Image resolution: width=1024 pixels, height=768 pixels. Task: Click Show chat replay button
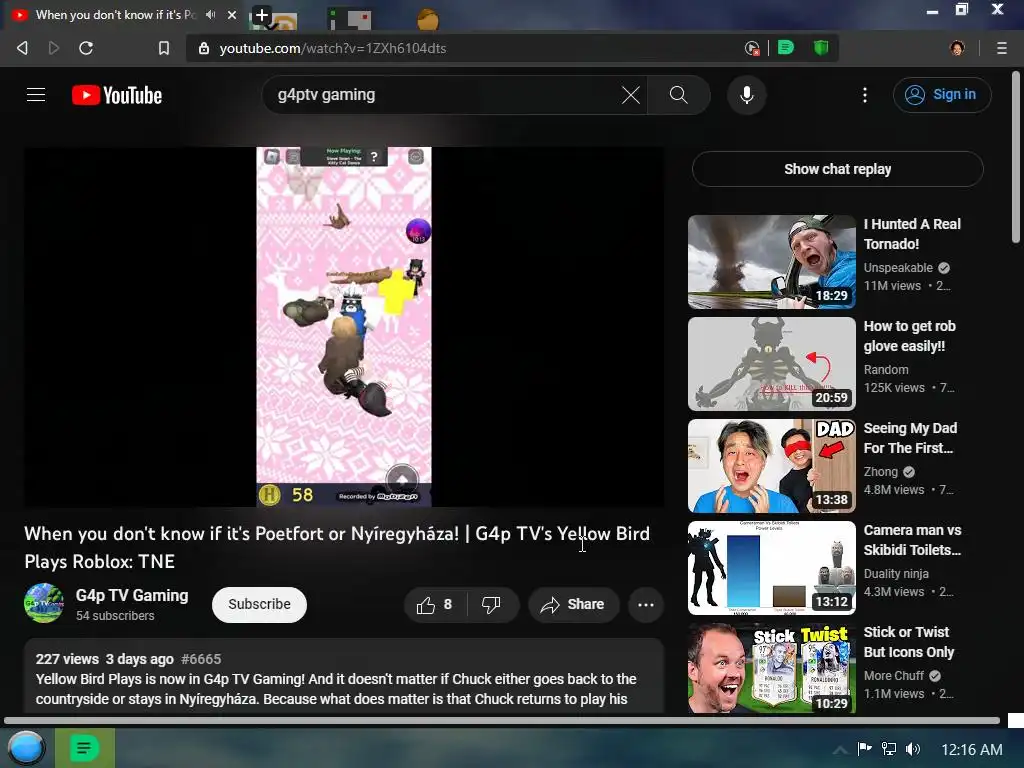click(x=837, y=169)
